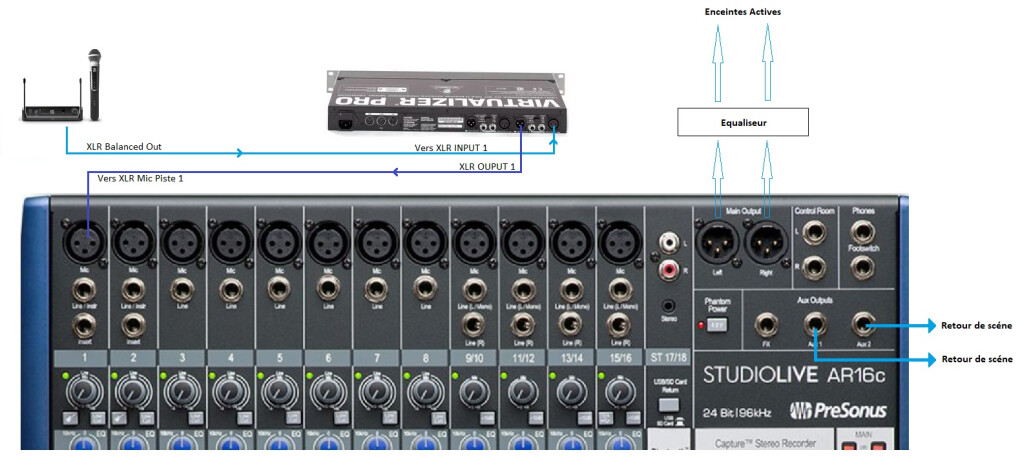Screen dimensions: 1020x461
Task: Enable Low Cut on channel 3
Action: tap(195, 418)
